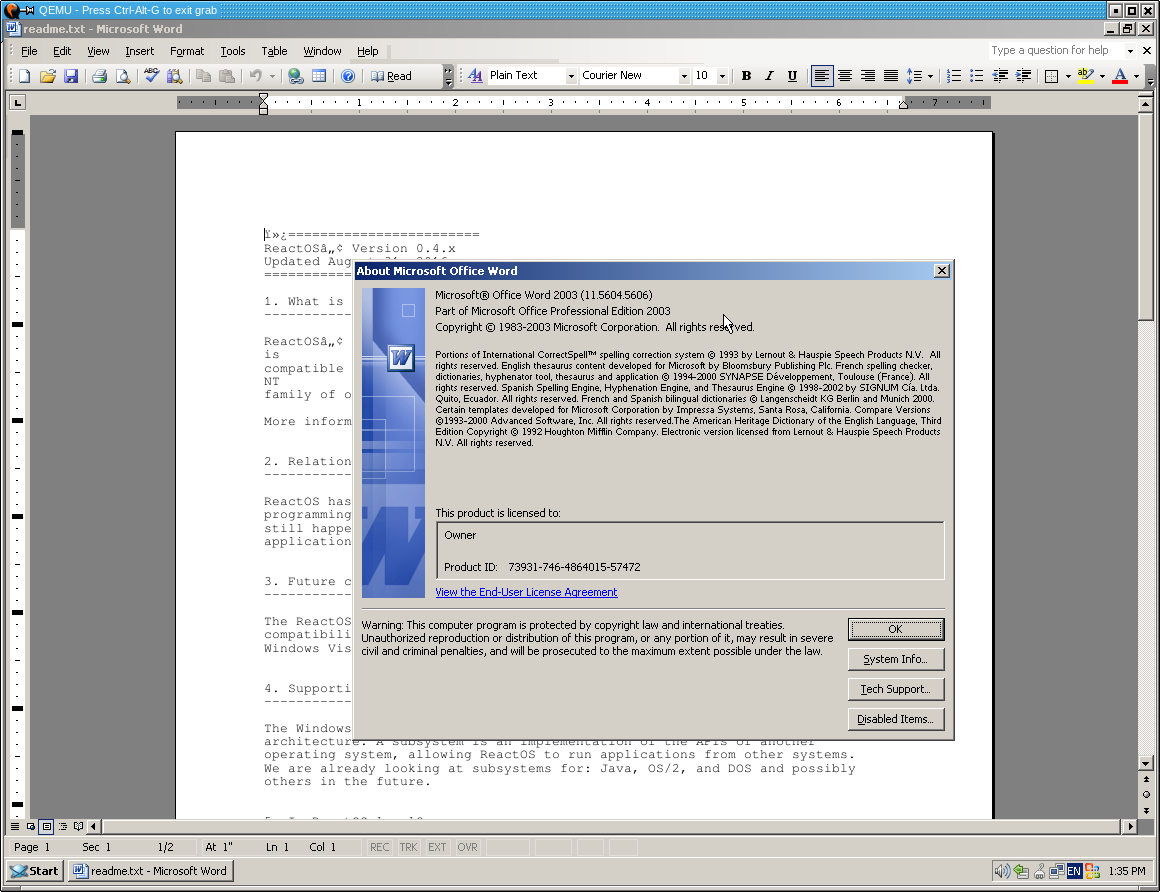
Task: Click the Tech Support button
Action: [895, 689]
